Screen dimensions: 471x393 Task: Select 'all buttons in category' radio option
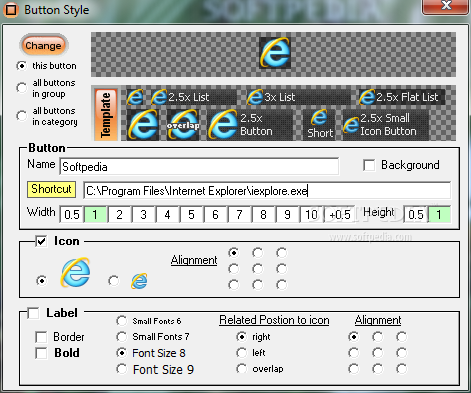click(x=22, y=116)
